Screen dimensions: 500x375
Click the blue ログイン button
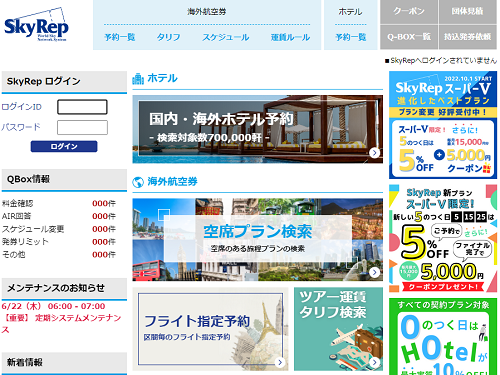click(x=64, y=146)
